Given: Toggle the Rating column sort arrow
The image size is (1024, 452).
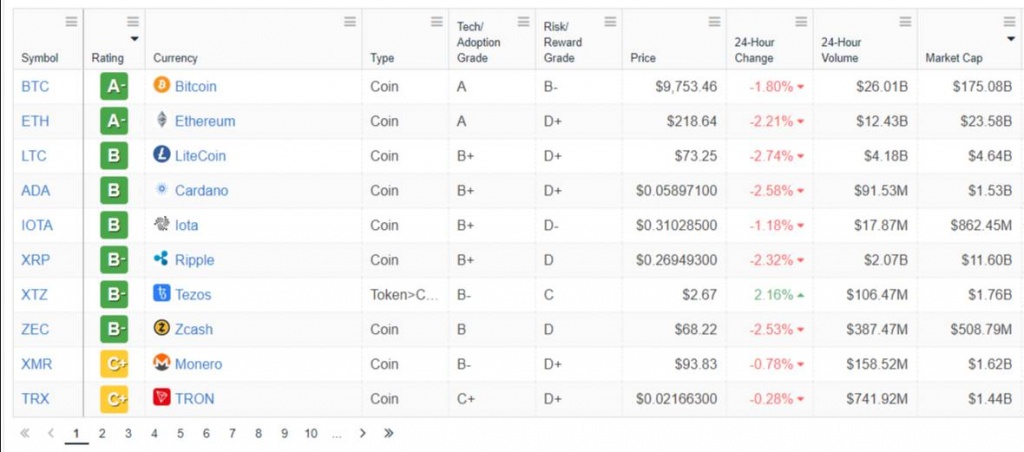Looking at the screenshot, I should [x=134, y=39].
